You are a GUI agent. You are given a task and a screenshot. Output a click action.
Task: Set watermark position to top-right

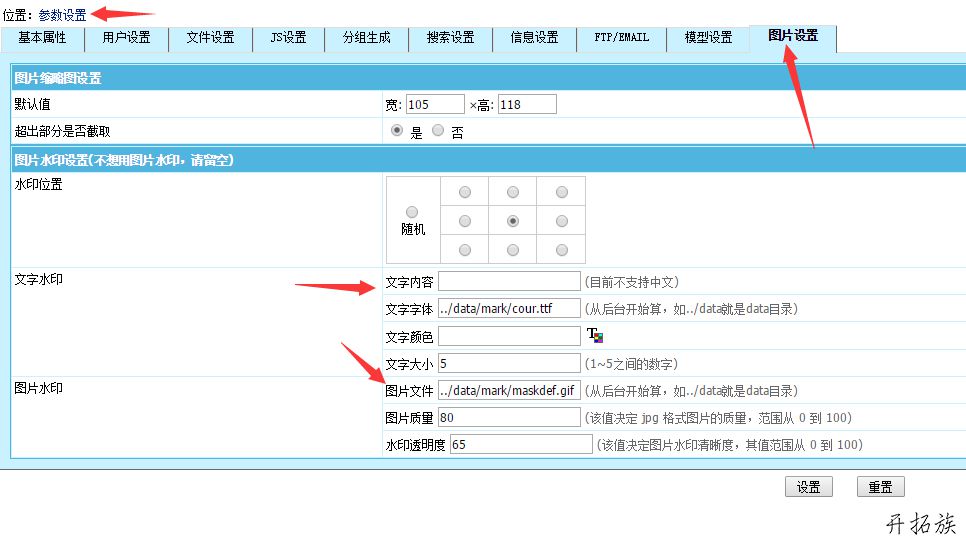(561, 192)
